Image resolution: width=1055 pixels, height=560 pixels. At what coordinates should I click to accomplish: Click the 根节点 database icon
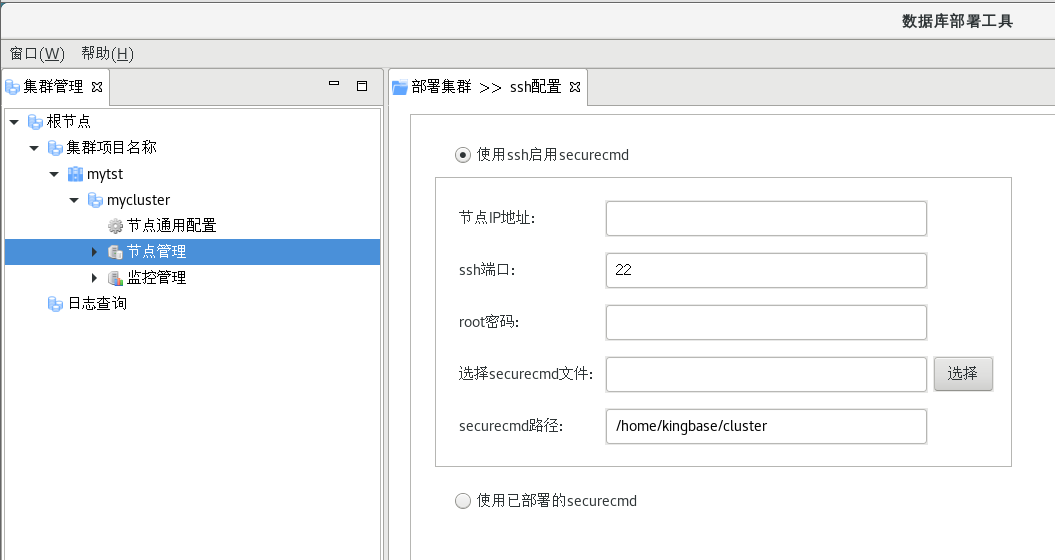coord(36,122)
